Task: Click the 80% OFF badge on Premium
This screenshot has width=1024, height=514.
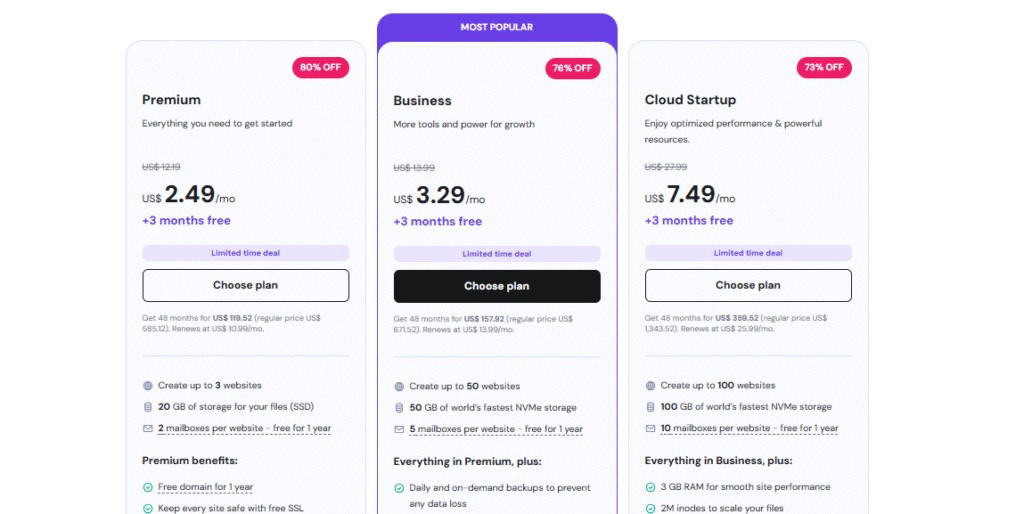Action: click(320, 68)
